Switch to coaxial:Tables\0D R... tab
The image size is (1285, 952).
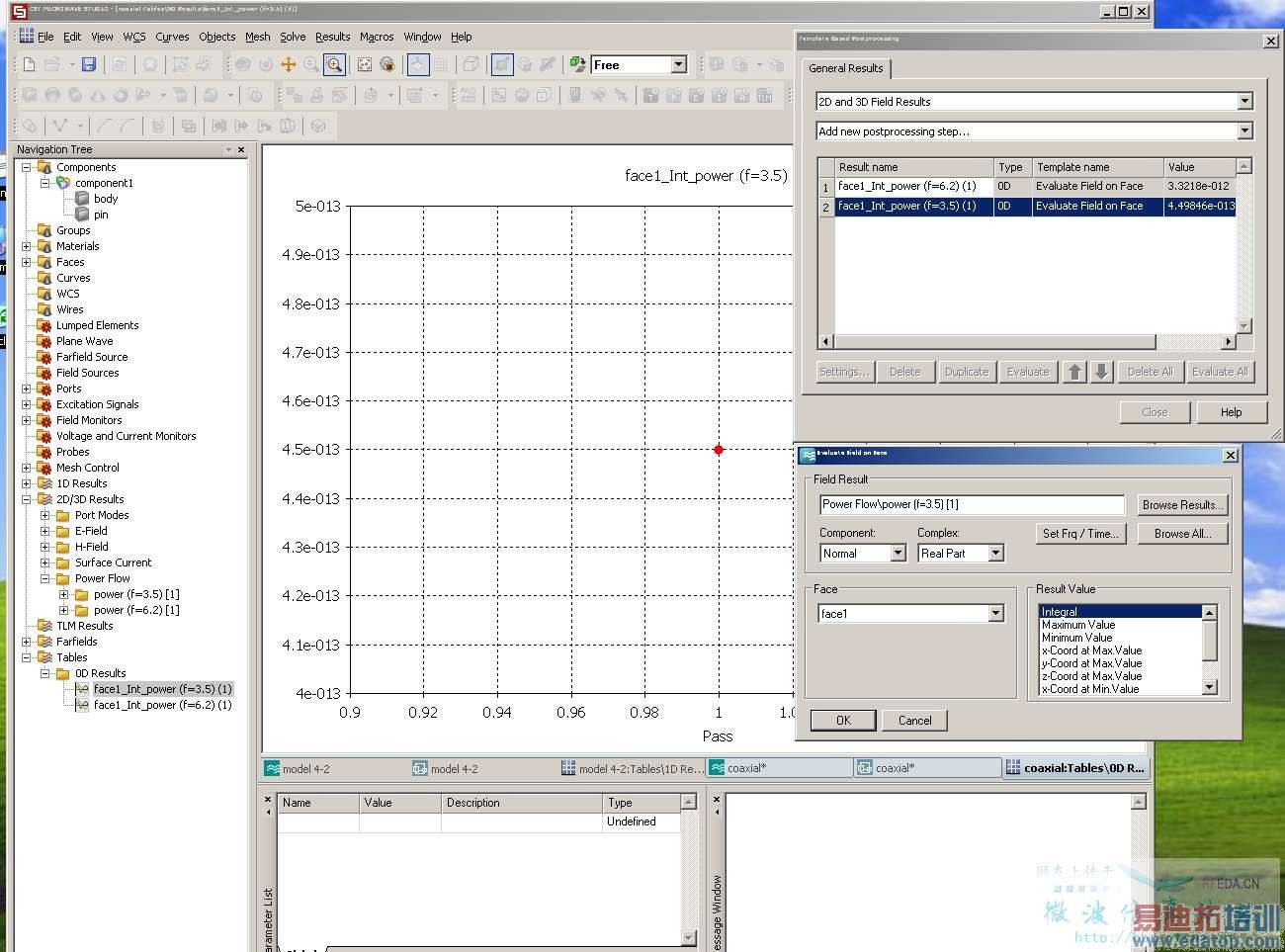coord(1075,767)
